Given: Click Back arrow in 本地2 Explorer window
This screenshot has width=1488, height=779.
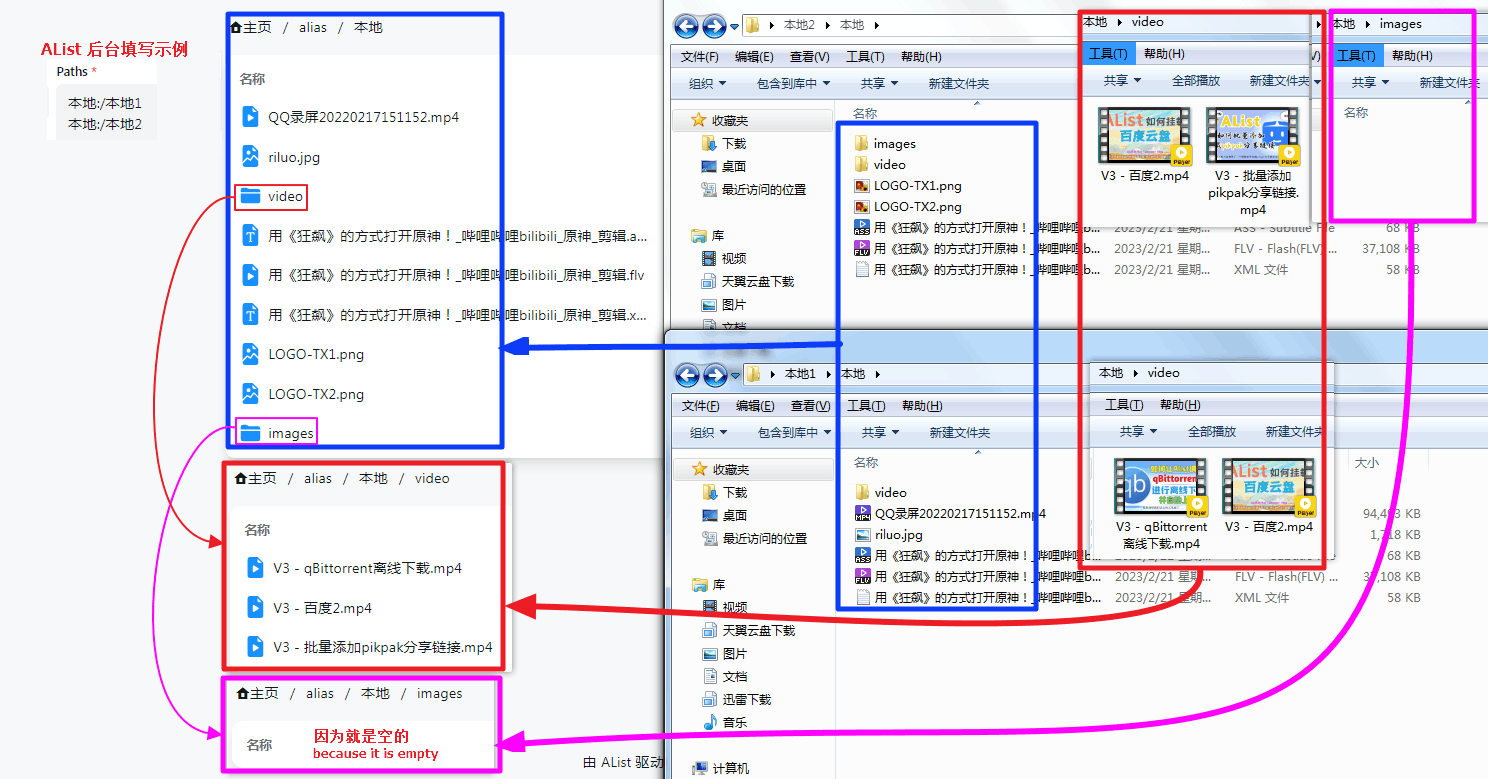Looking at the screenshot, I should coord(686,26).
